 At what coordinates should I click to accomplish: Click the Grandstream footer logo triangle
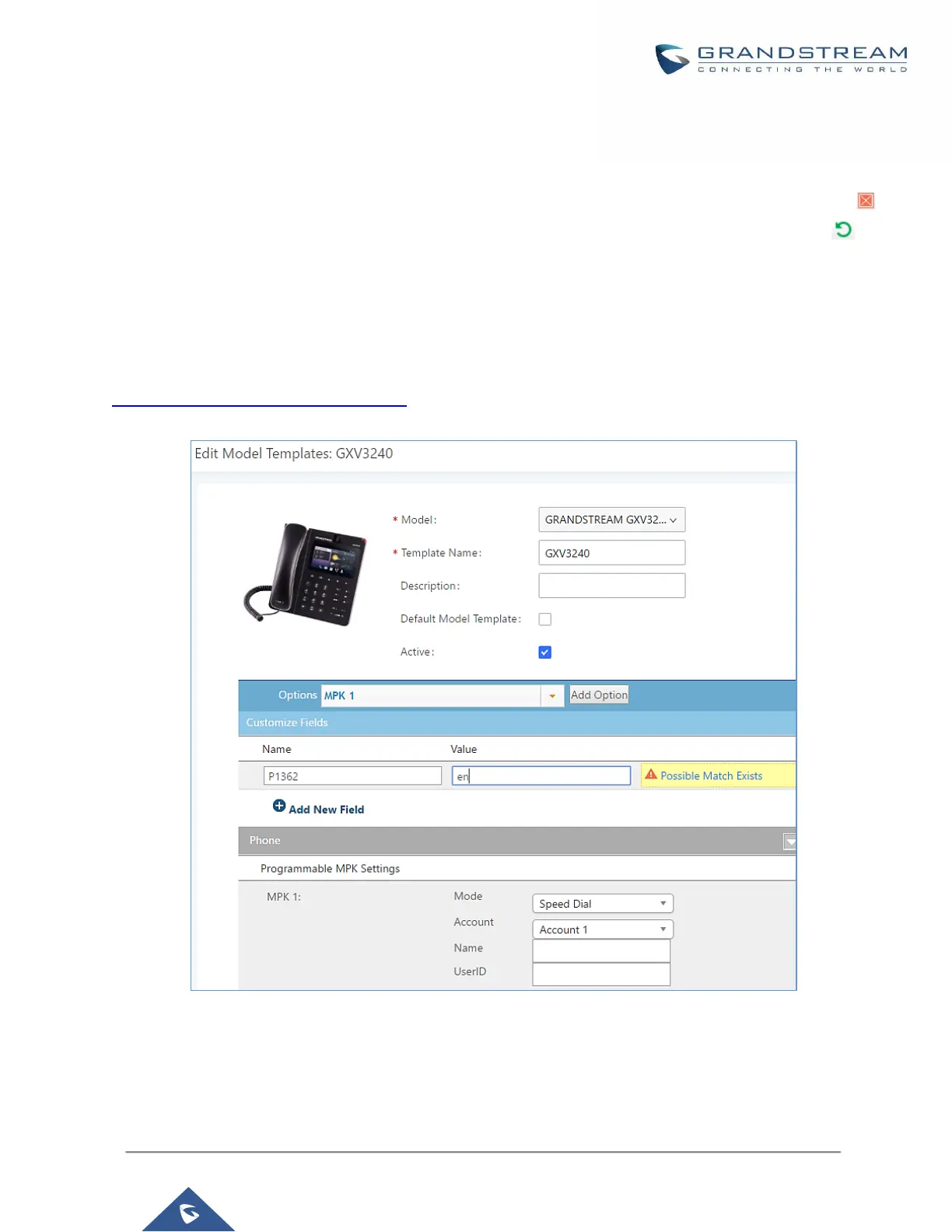(188, 1209)
